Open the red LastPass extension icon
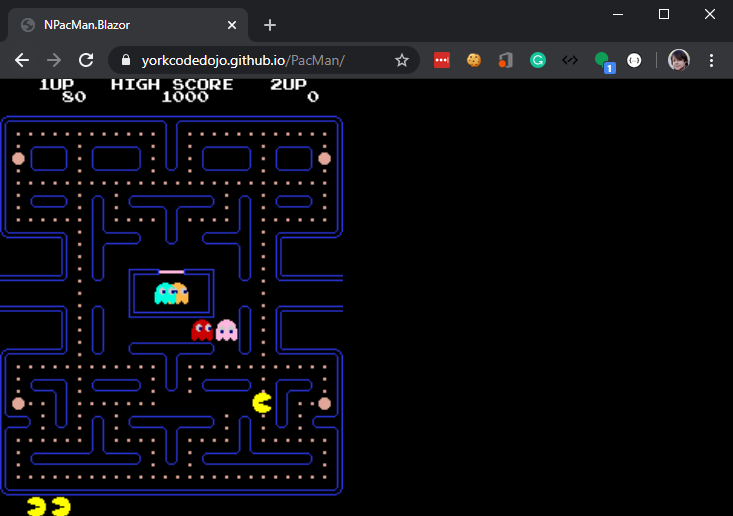The height and width of the screenshot is (516, 733). (442, 60)
